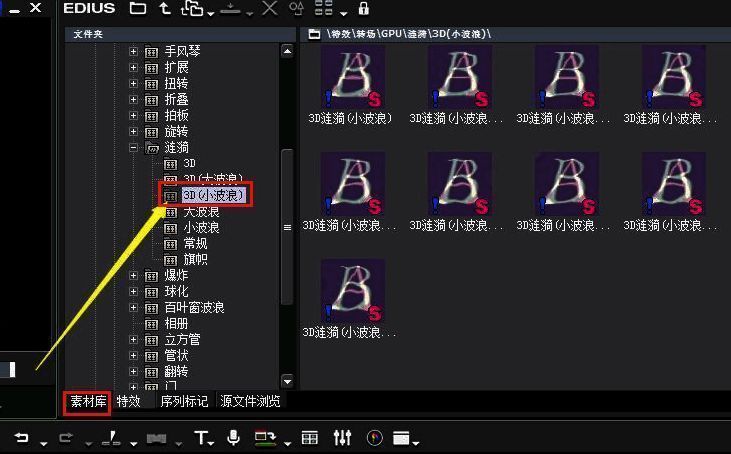731x454 pixels.
Task: Expand the 折叠 folder
Action: pos(133,99)
